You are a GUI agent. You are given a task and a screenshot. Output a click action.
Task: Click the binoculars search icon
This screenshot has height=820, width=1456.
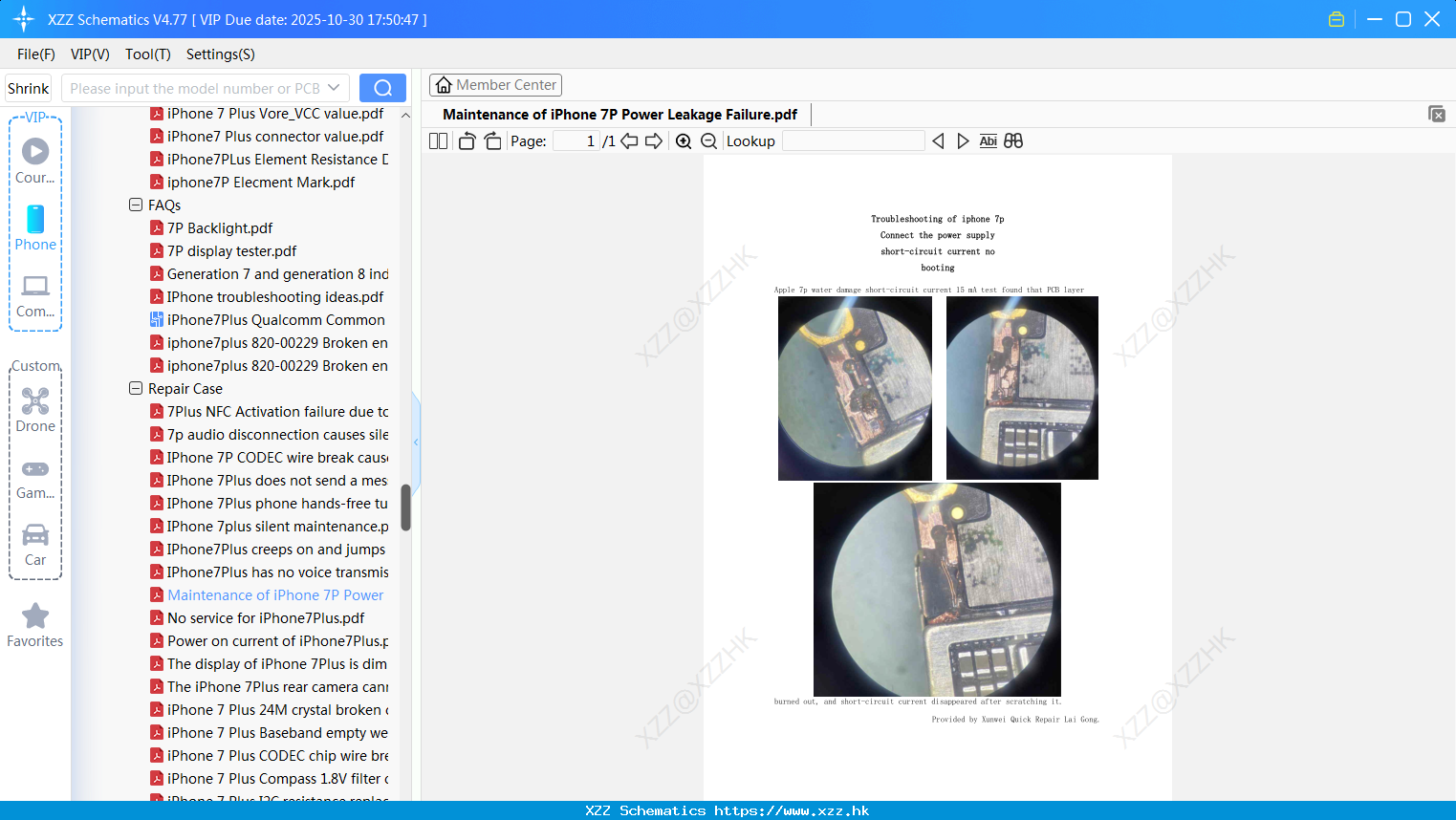[x=1013, y=140]
